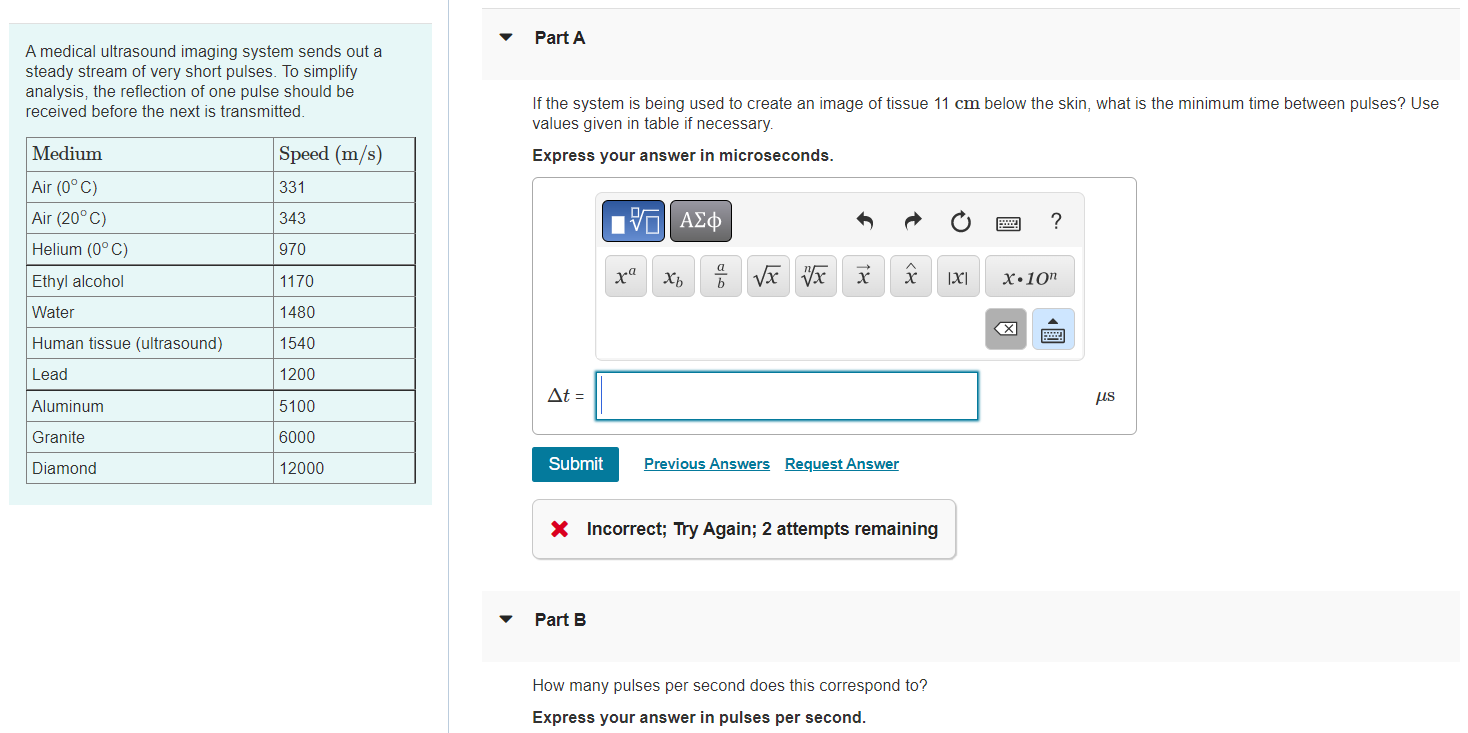Insert an nth root template

(x=815, y=277)
